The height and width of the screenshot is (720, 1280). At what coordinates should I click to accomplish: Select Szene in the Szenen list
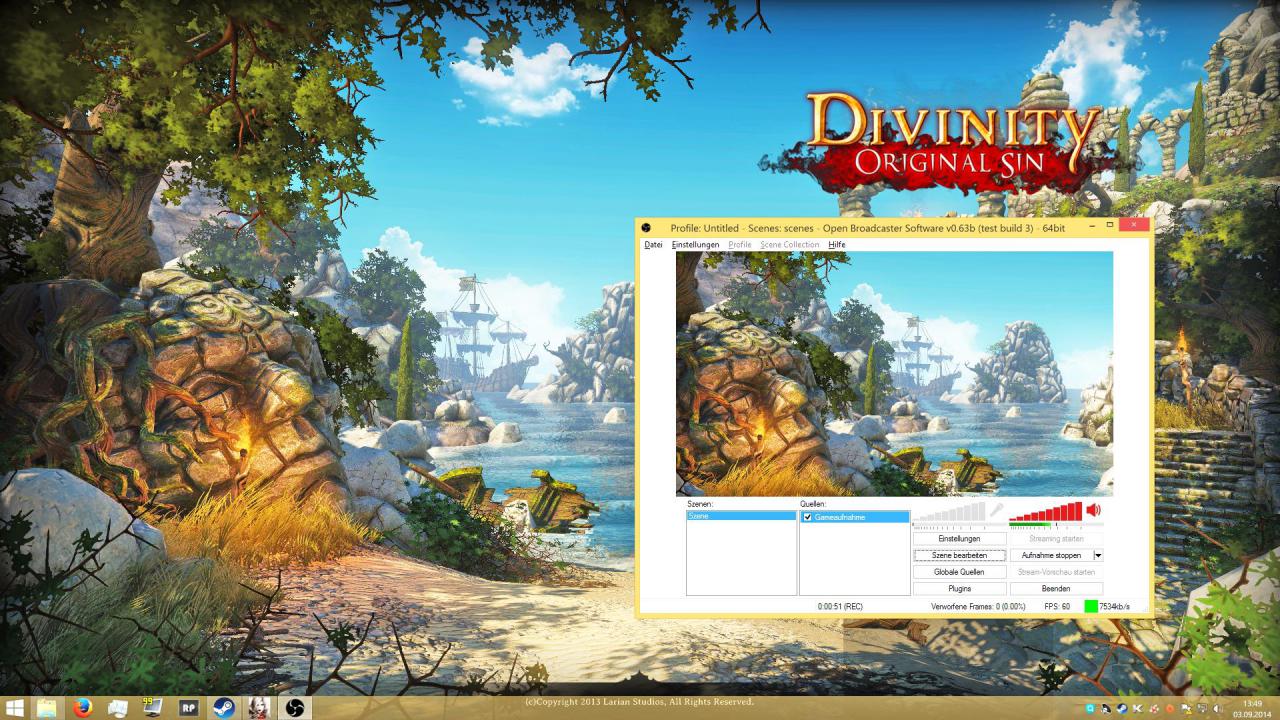coord(741,517)
